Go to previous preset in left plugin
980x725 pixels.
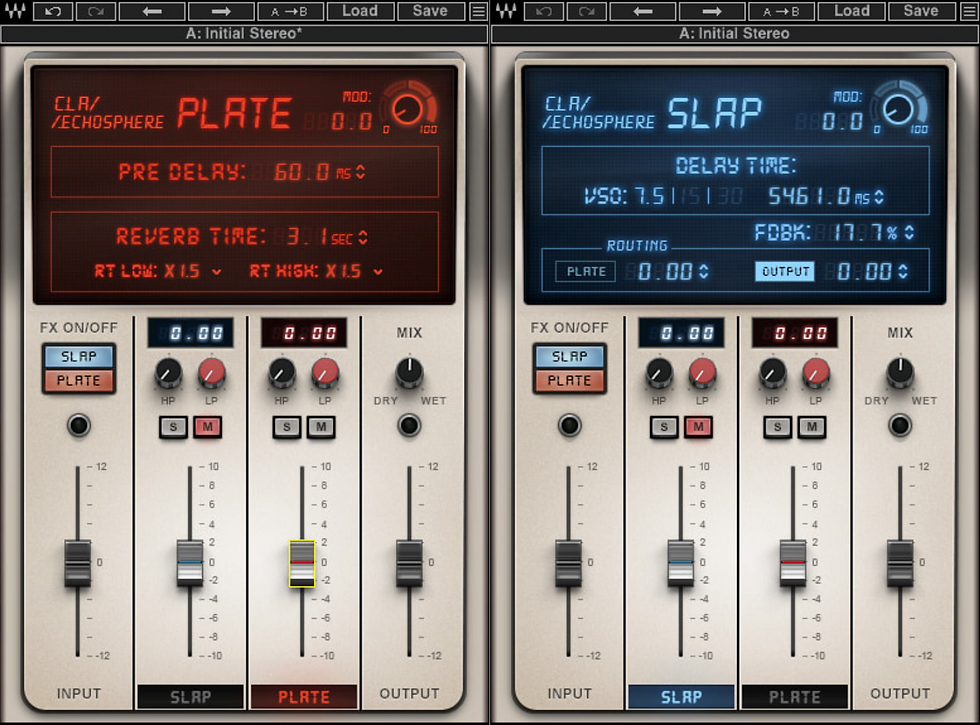point(152,11)
